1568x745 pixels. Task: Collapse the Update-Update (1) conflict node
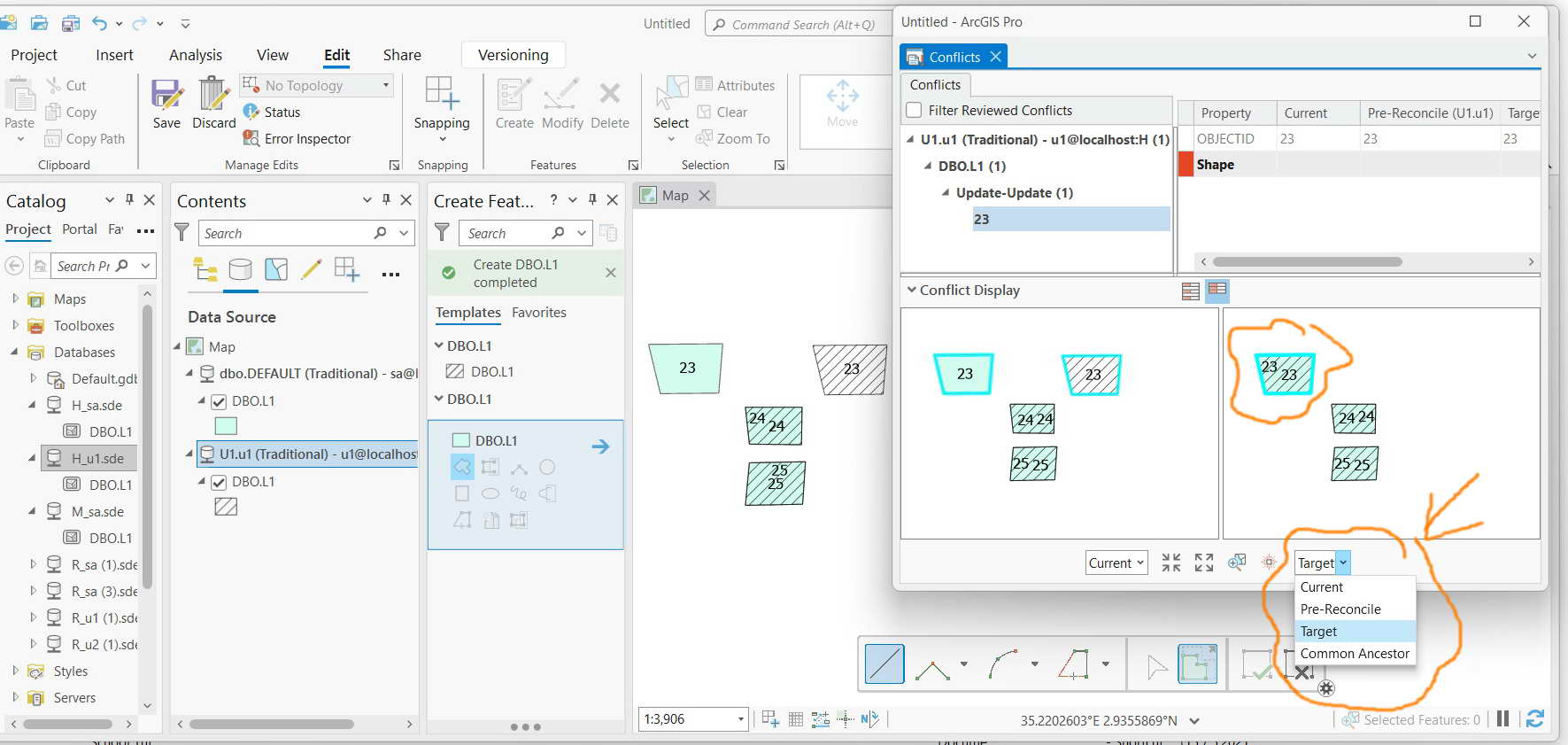click(x=946, y=192)
